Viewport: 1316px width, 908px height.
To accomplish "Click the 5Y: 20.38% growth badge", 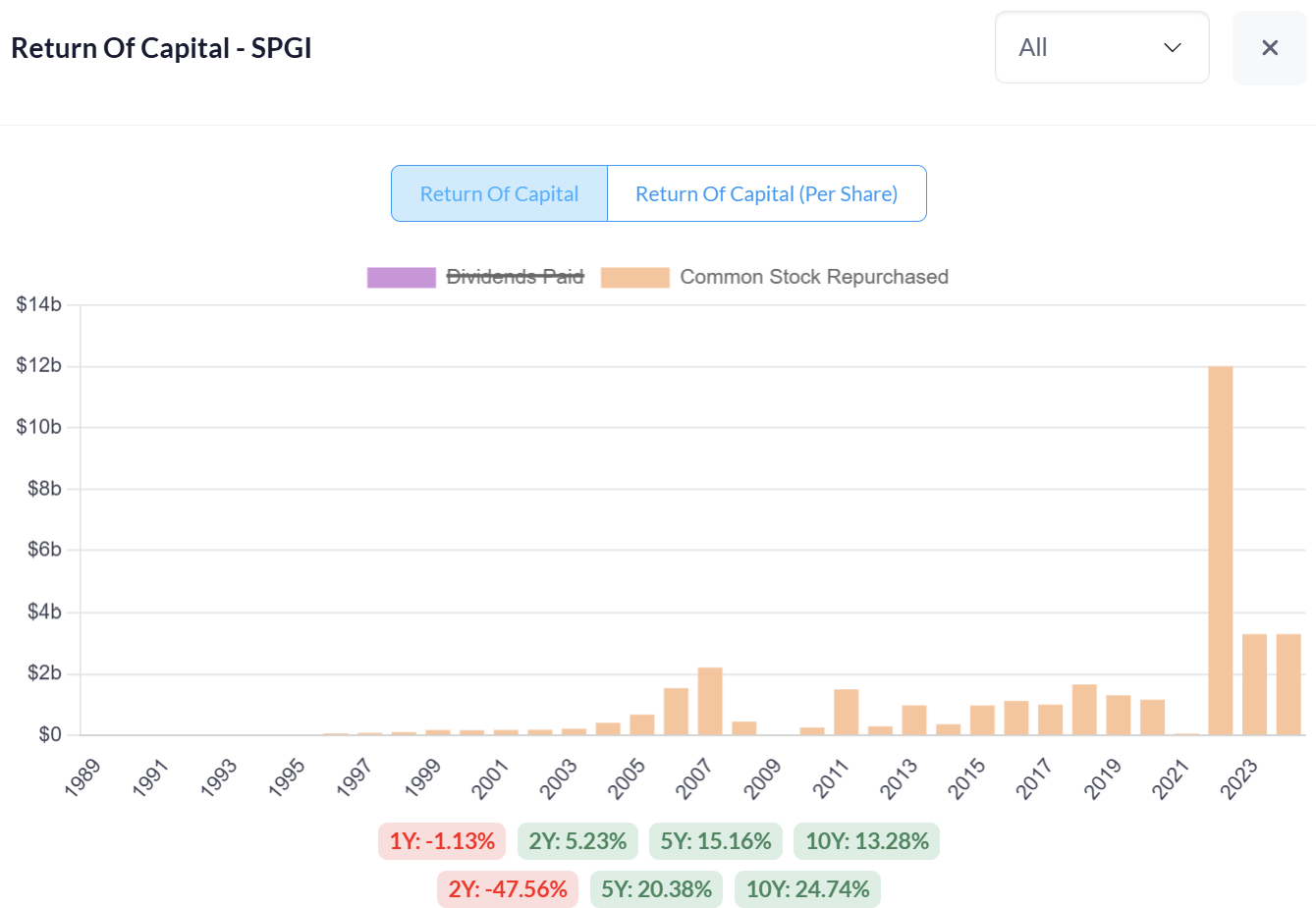I will [656, 889].
